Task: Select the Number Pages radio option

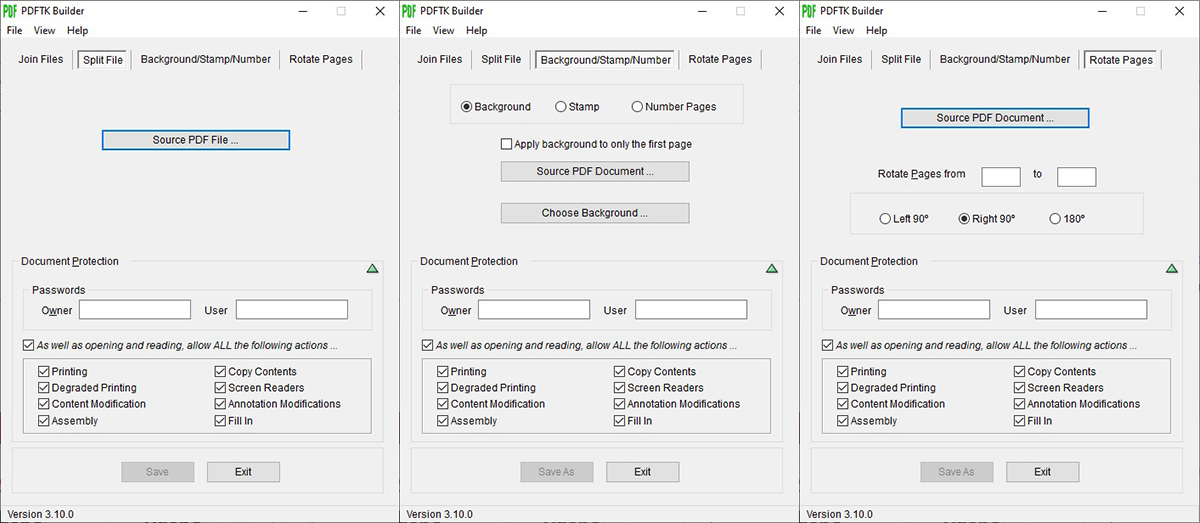Action: 673,106
